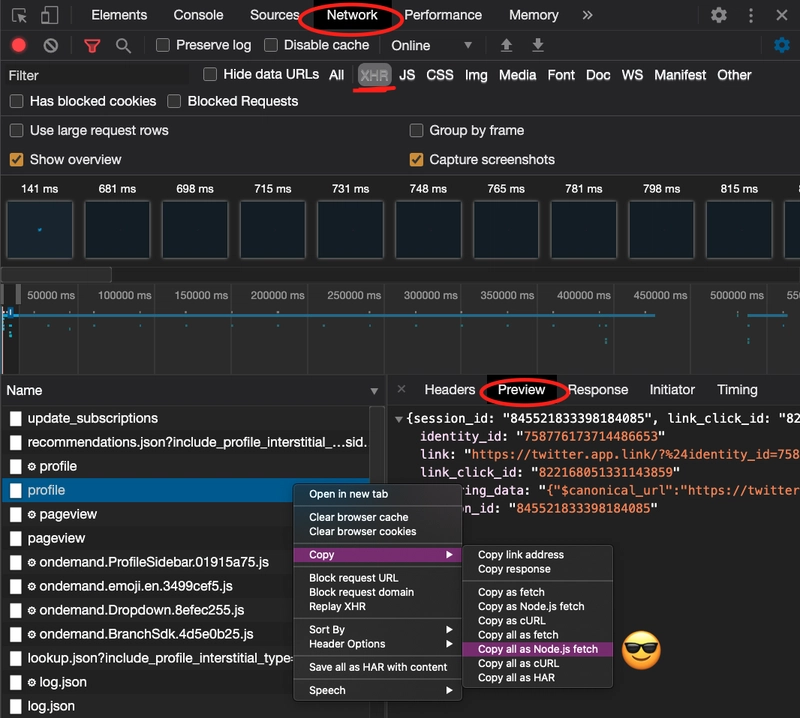
Task: Choose Copy response
Action: (x=537, y=569)
